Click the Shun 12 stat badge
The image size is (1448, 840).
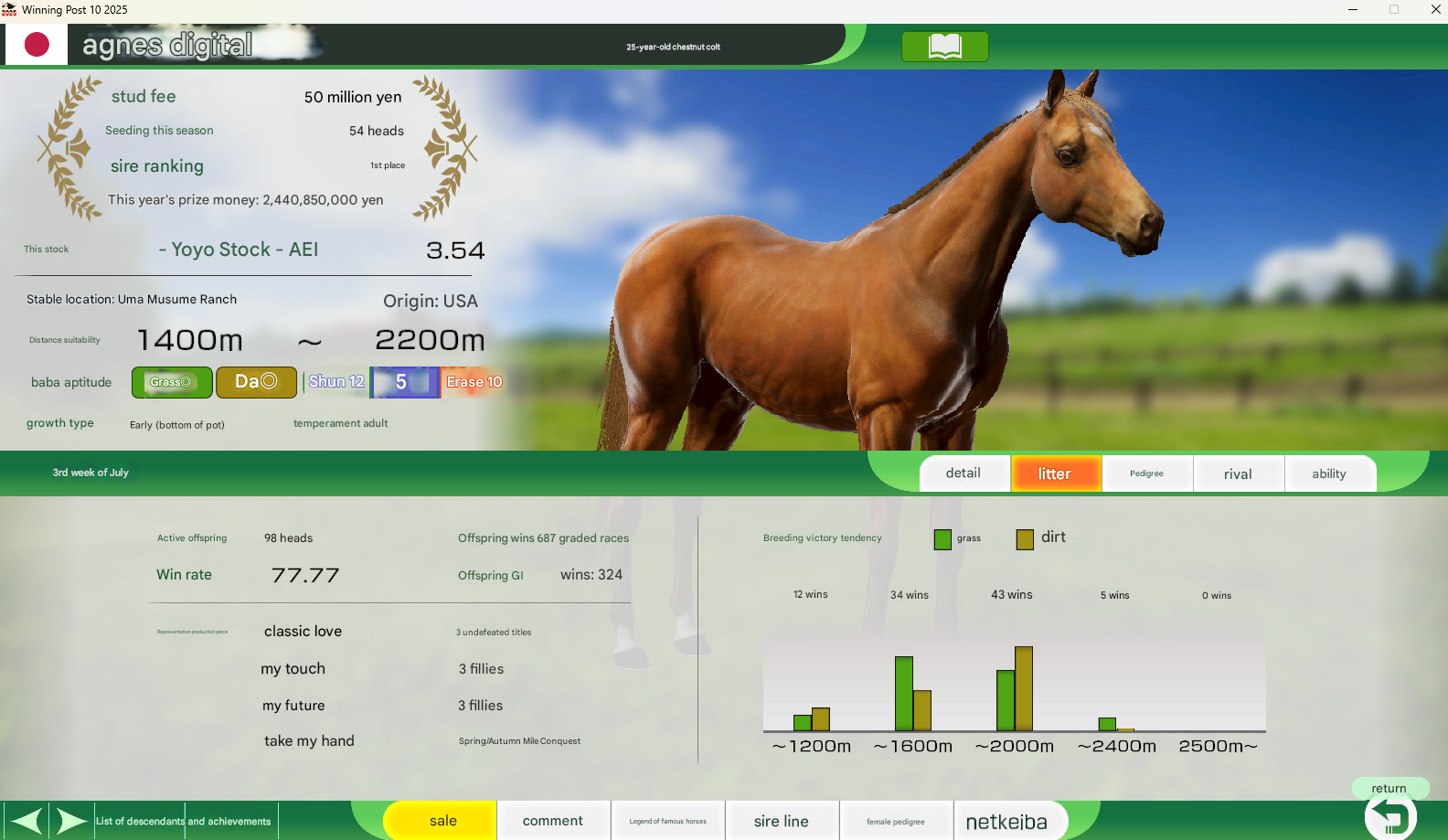pos(335,381)
